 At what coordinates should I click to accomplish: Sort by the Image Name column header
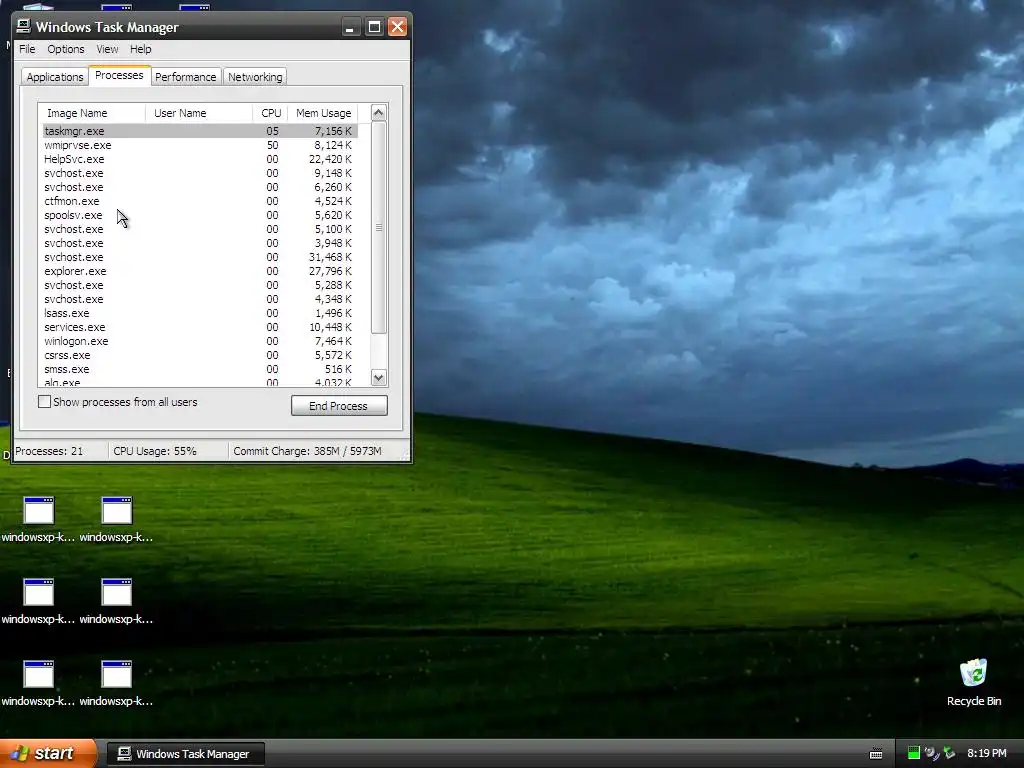91,113
